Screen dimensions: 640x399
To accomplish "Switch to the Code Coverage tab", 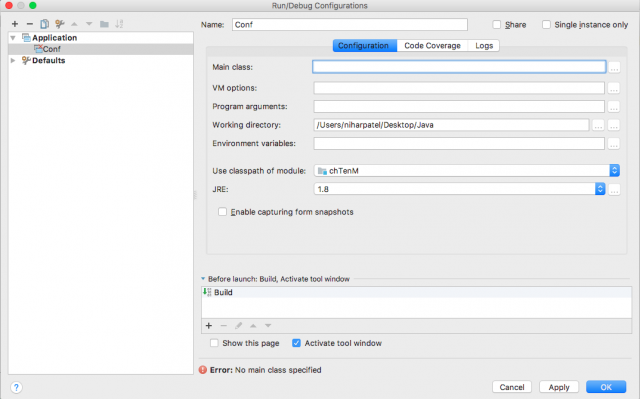I will coord(432,46).
